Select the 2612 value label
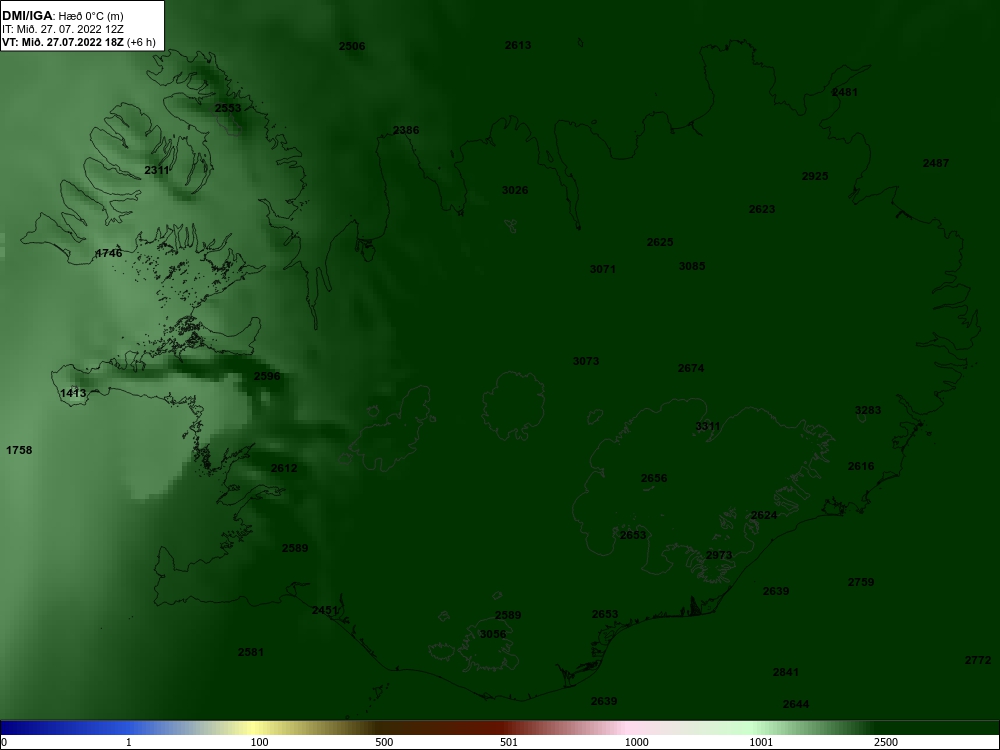1000x750 pixels. (x=284, y=468)
